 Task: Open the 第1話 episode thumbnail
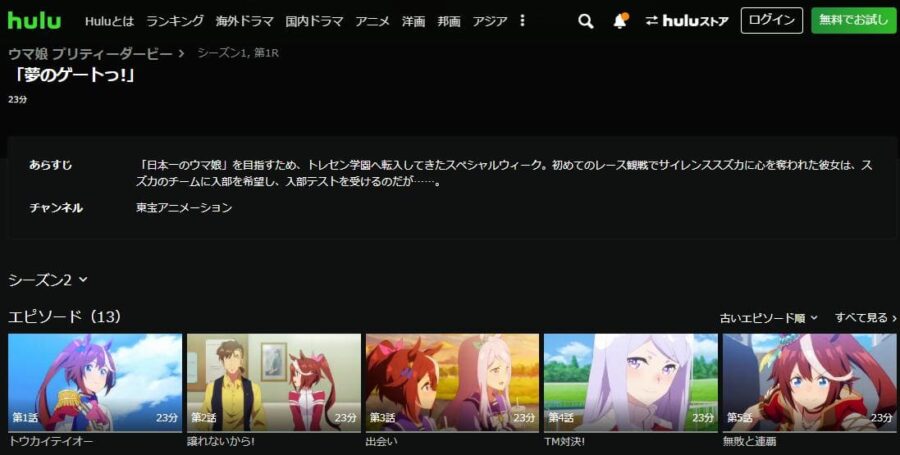click(95, 383)
